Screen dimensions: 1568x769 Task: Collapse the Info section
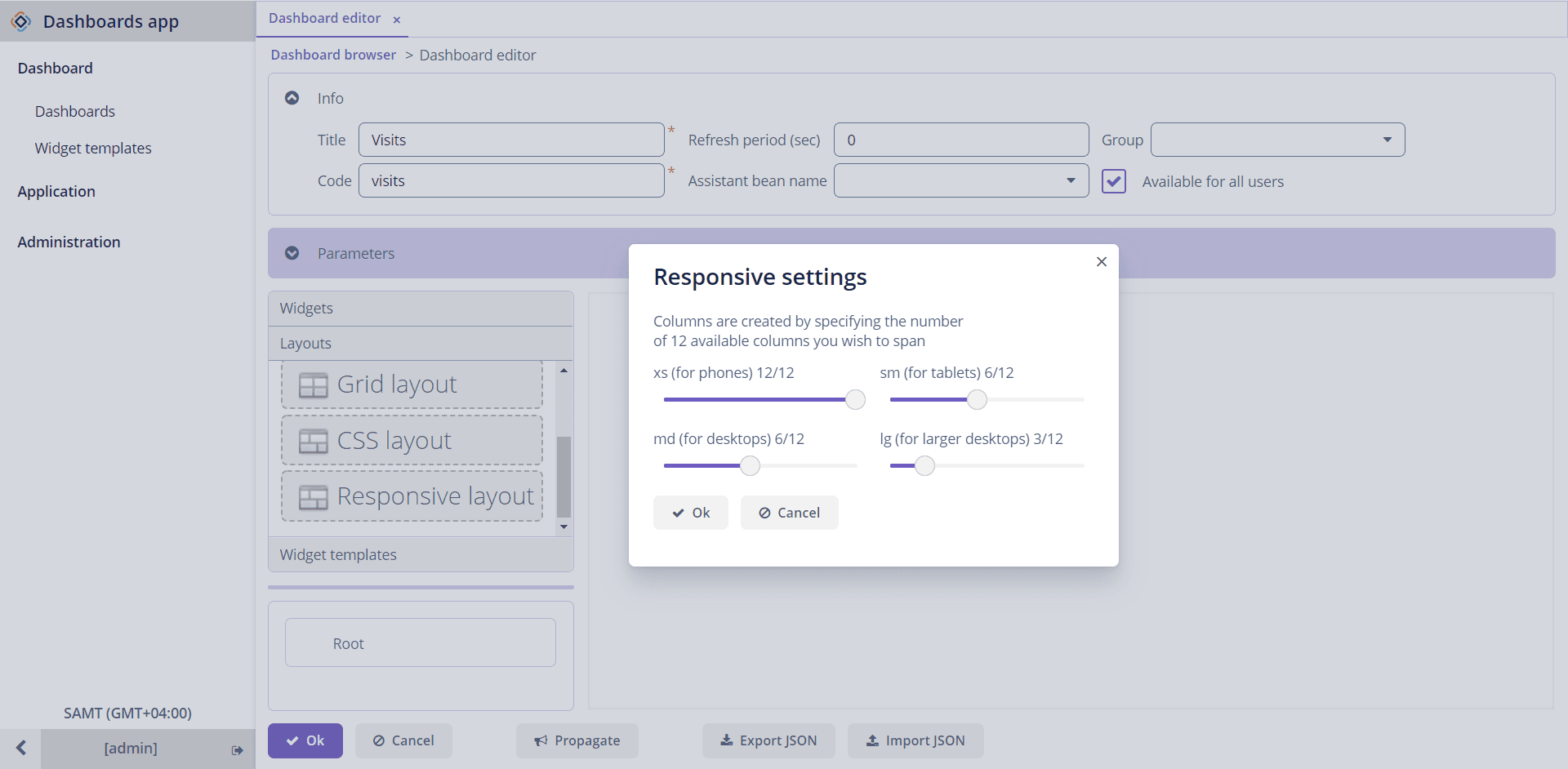(x=292, y=98)
